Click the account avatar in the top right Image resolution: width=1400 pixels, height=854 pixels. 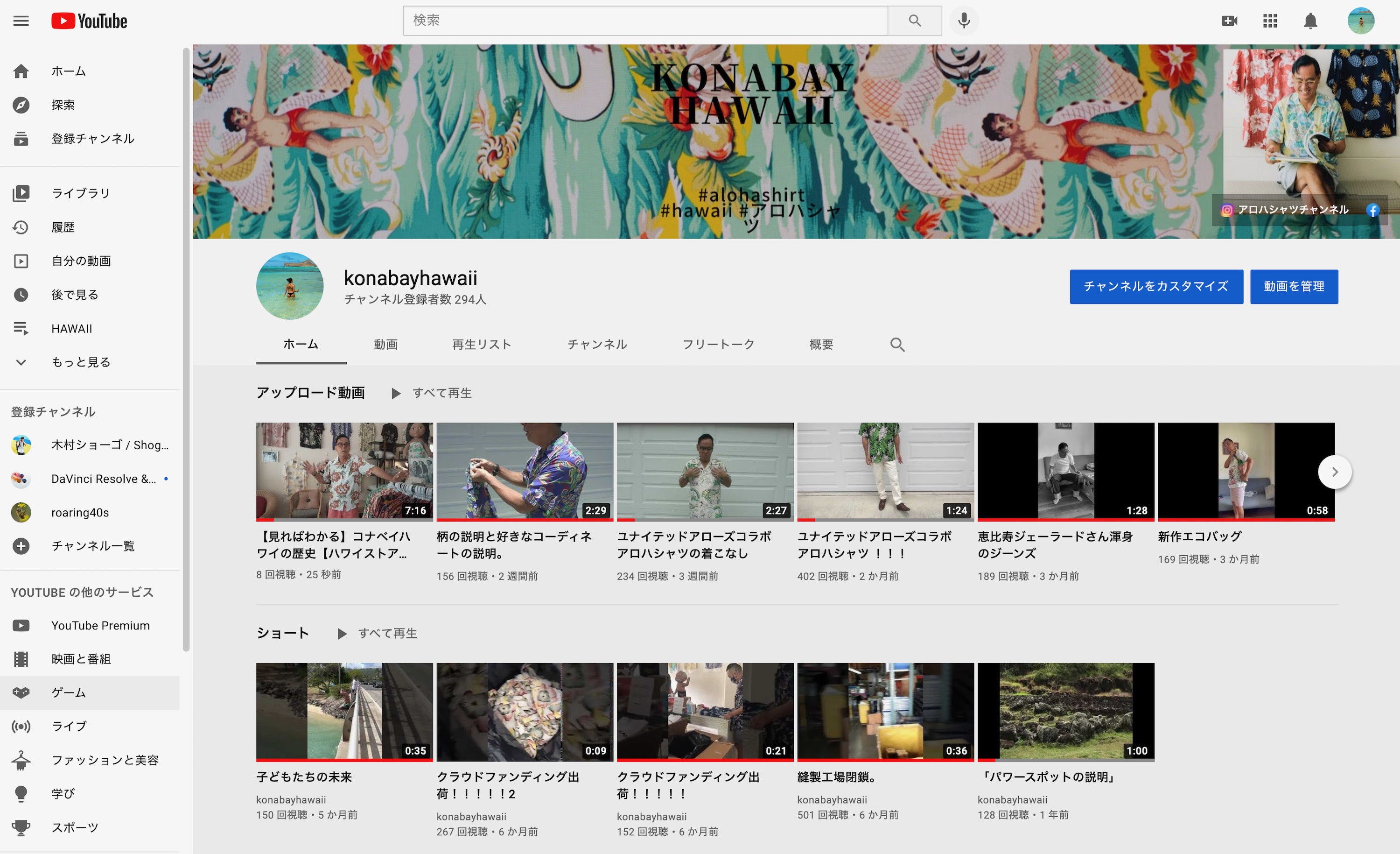(1361, 21)
